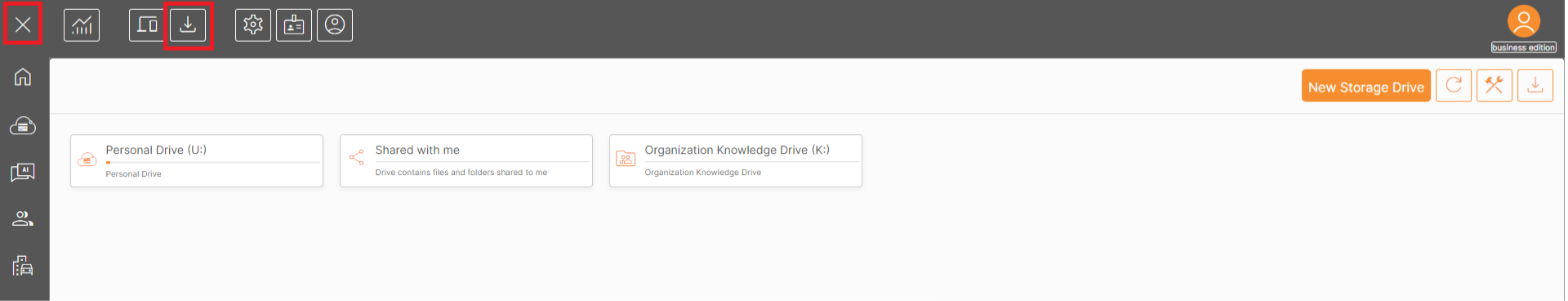Click the New Storage Drive button
1568x301 pixels.
tap(1366, 86)
